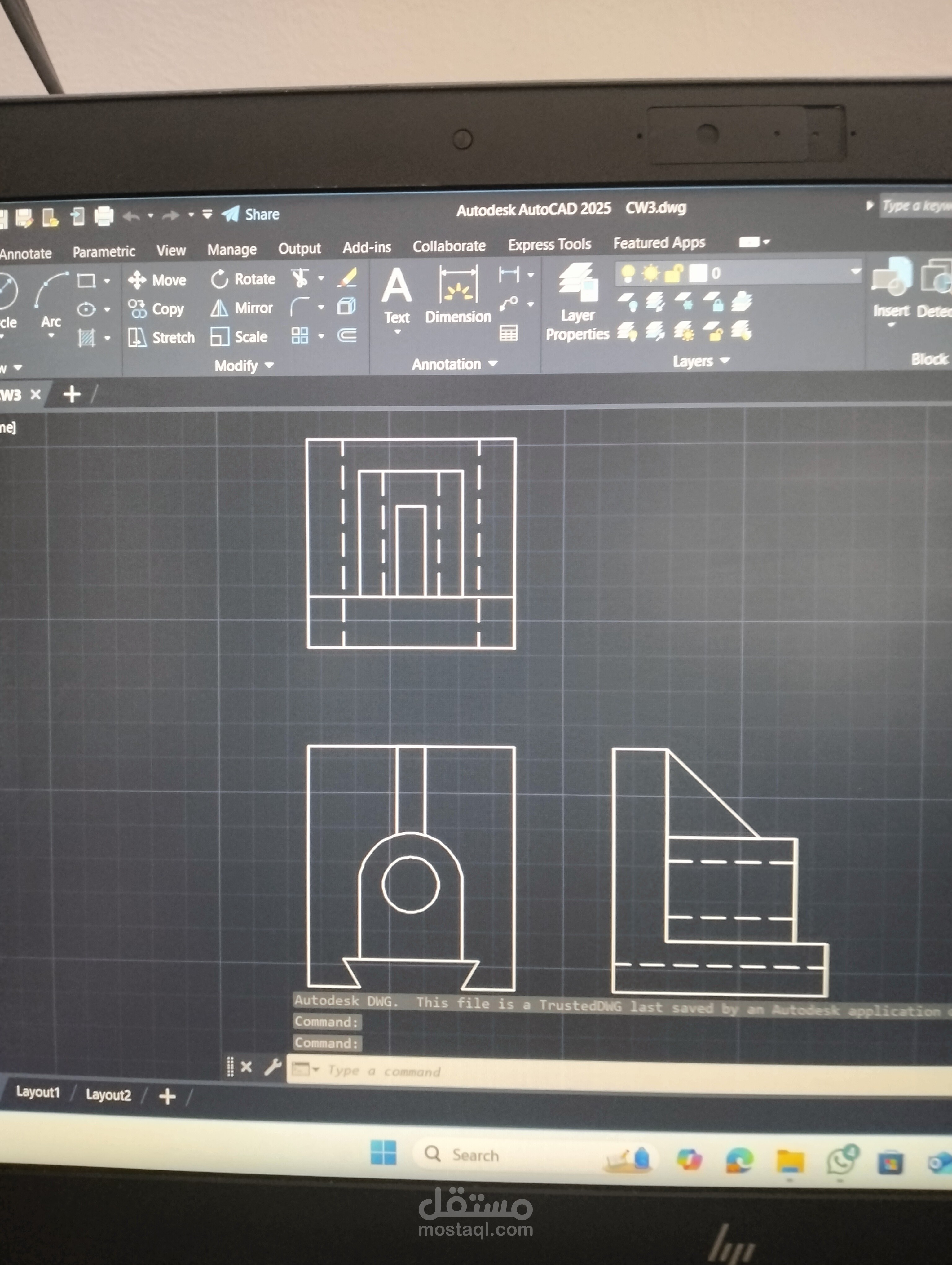
Task: Open the layer list dropdown
Action: tap(855, 272)
